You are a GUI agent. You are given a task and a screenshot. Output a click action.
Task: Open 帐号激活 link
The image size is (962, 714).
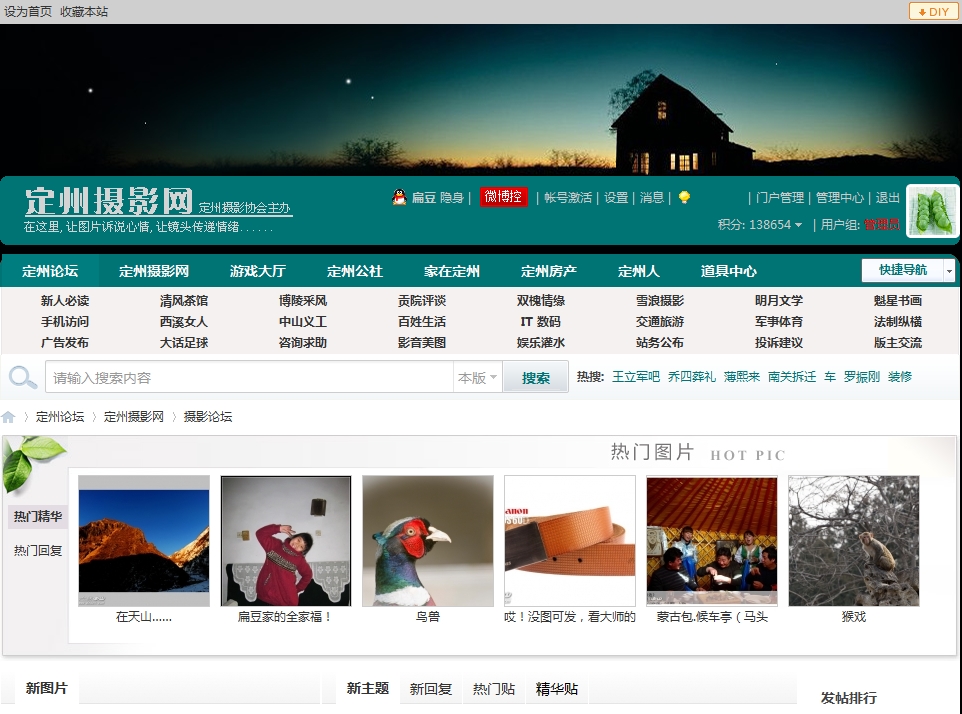[x=568, y=198]
